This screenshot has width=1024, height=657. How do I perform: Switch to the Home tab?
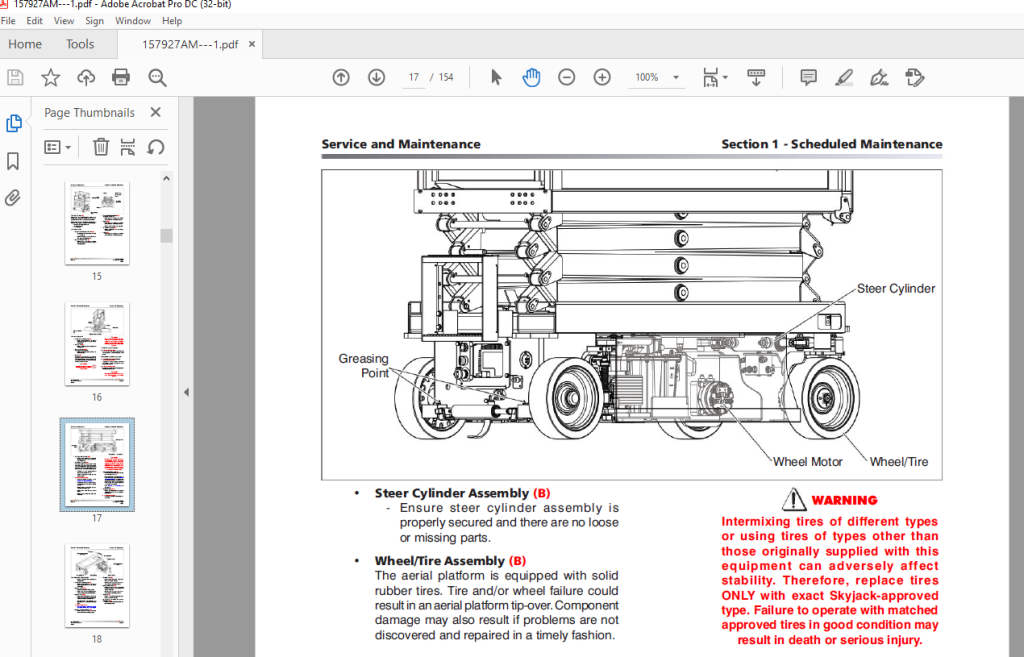click(x=25, y=44)
